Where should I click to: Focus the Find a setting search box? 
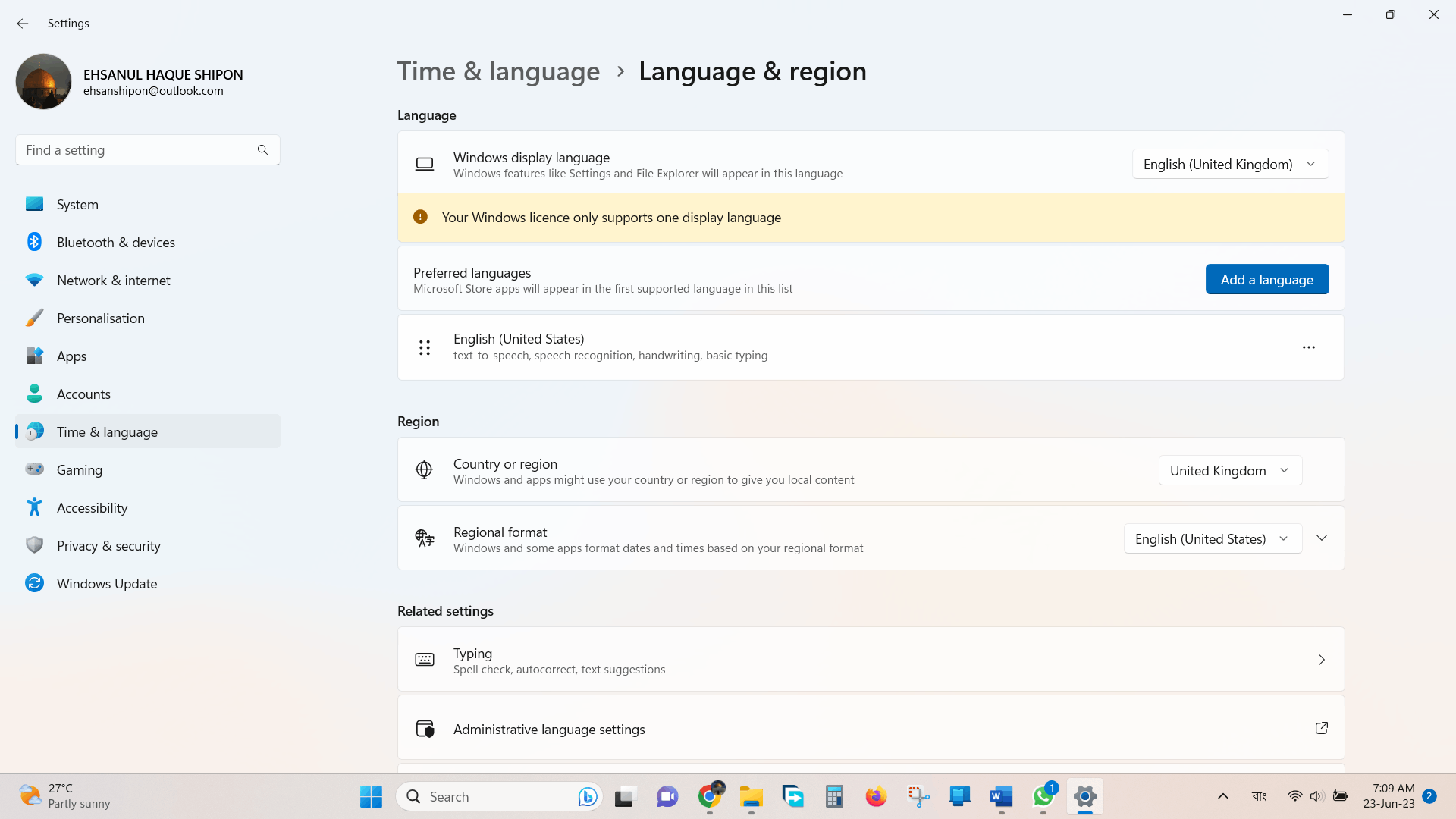tap(148, 150)
